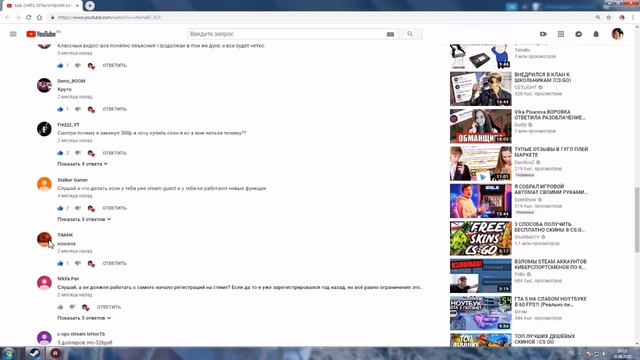Focus the "Введите запрос" search field
This screenshot has width=640, height=360.
tap(286, 34)
